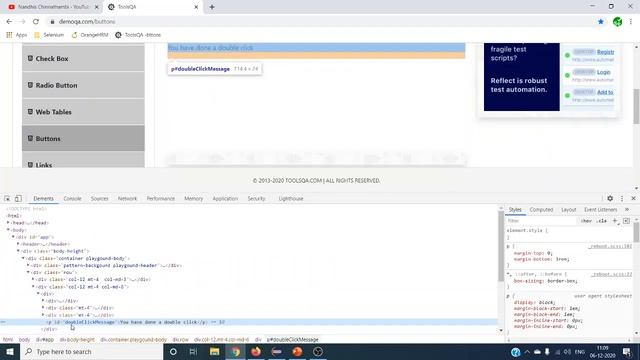Open File Explorer from the taskbar
Image resolution: width=640 pixels, height=360 pixels.
pos(214,351)
